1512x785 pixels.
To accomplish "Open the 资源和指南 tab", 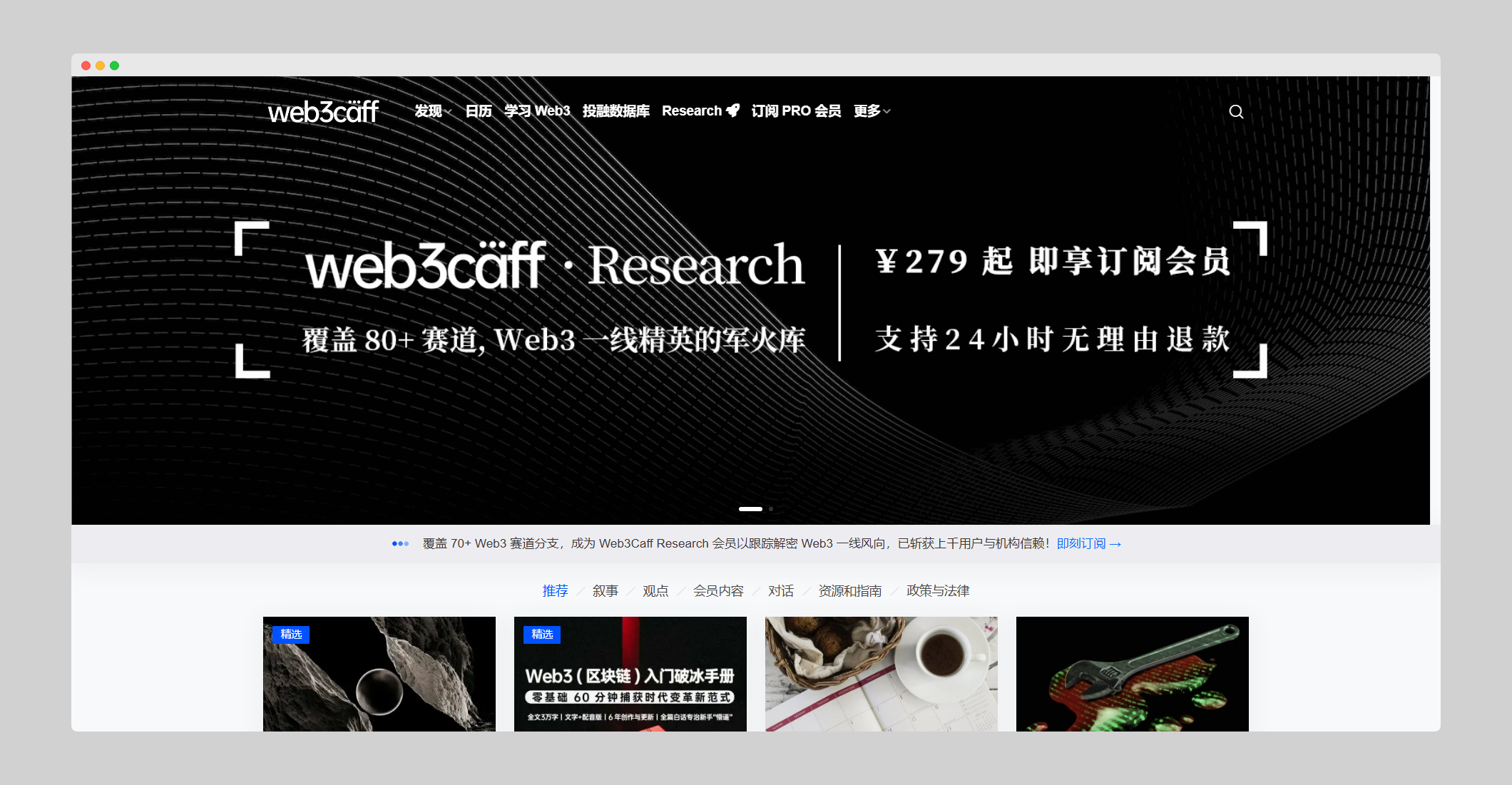I will pyautogui.click(x=850, y=591).
